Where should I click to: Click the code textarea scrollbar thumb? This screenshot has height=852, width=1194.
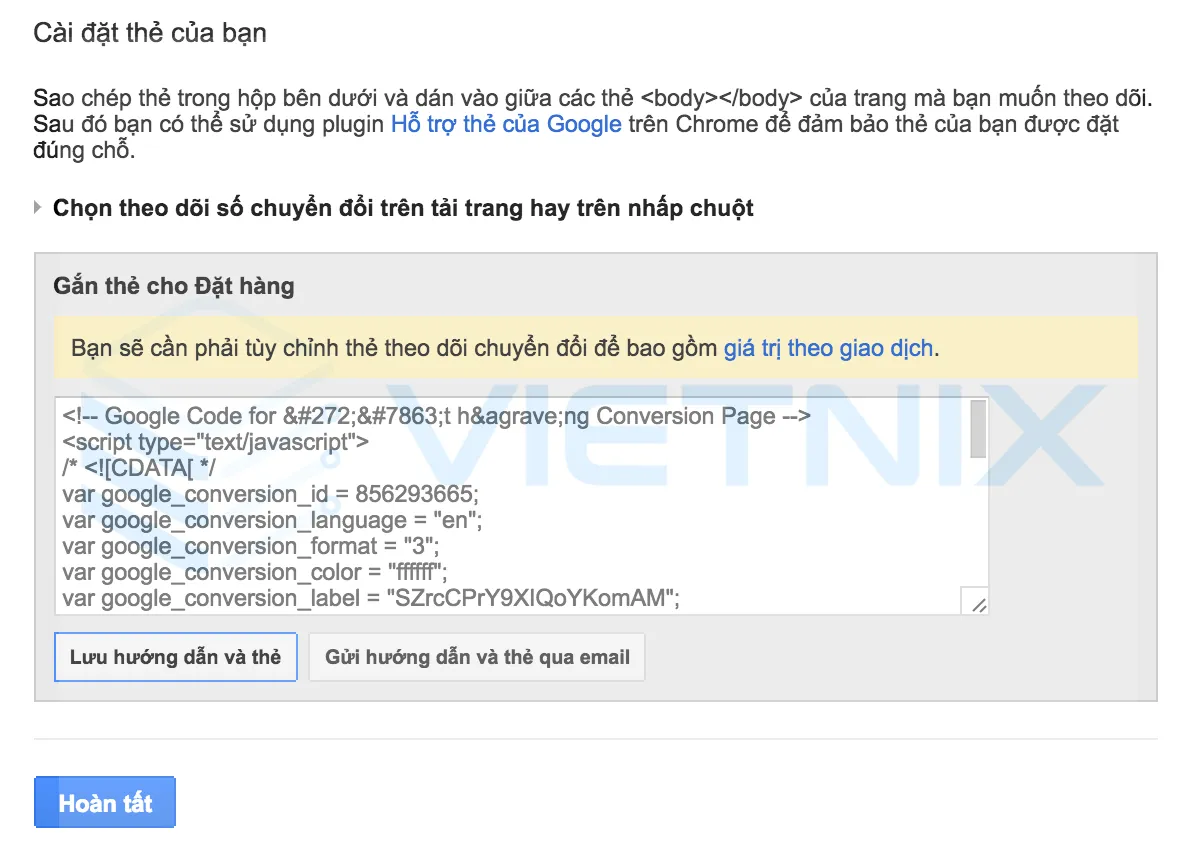coord(979,429)
